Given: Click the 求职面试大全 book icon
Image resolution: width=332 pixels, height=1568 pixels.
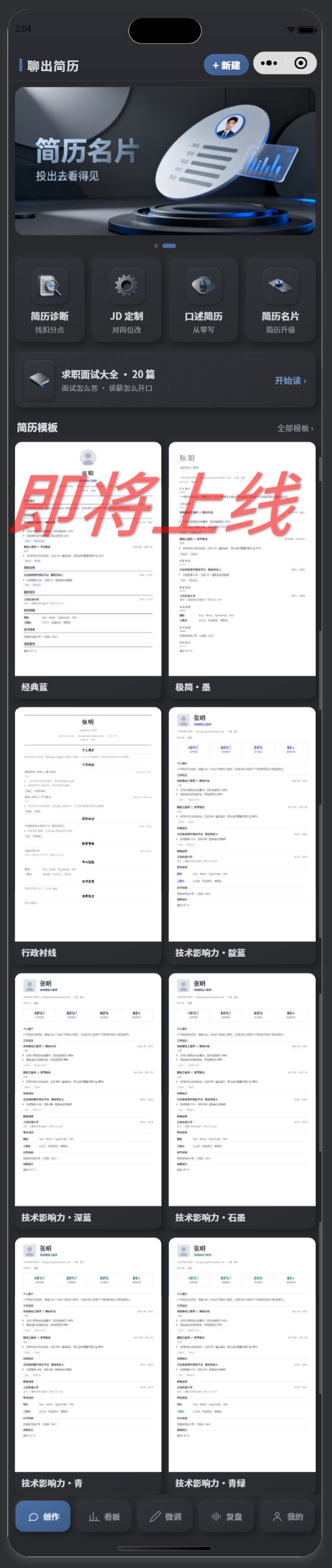Looking at the screenshot, I should [x=39, y=380].
